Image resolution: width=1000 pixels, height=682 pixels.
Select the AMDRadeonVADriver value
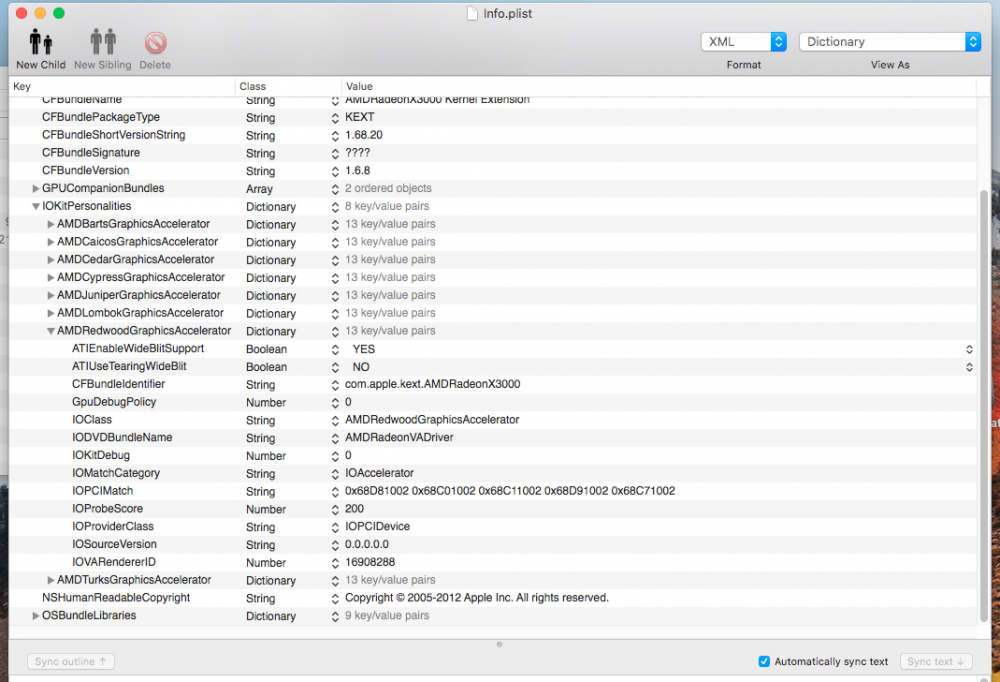coord(399,438)
